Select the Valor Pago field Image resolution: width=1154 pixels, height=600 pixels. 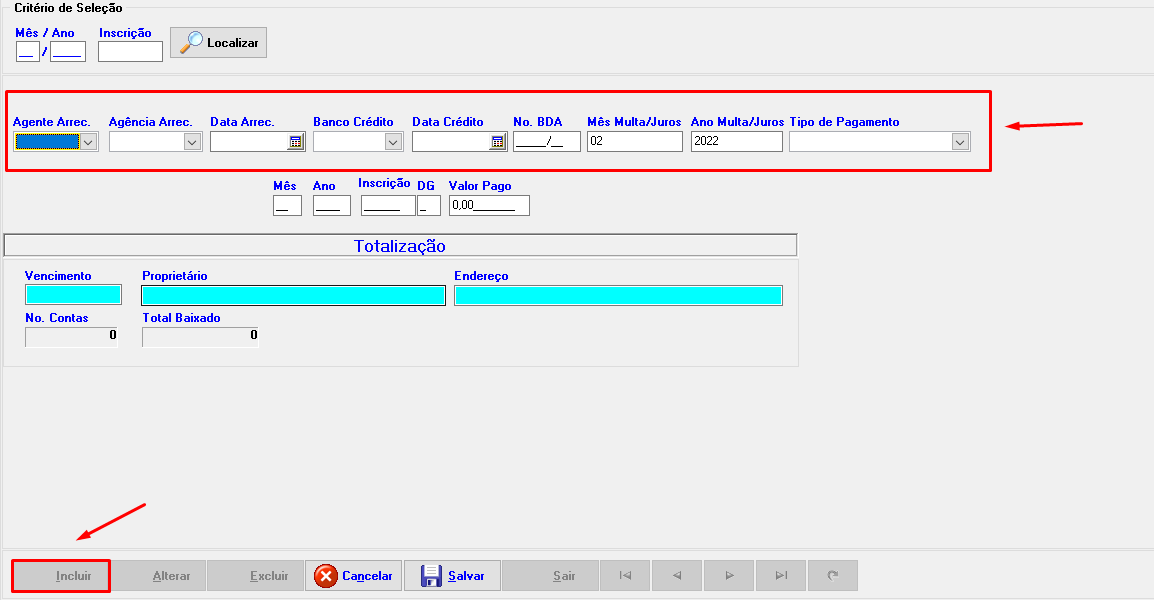point(488,206)
